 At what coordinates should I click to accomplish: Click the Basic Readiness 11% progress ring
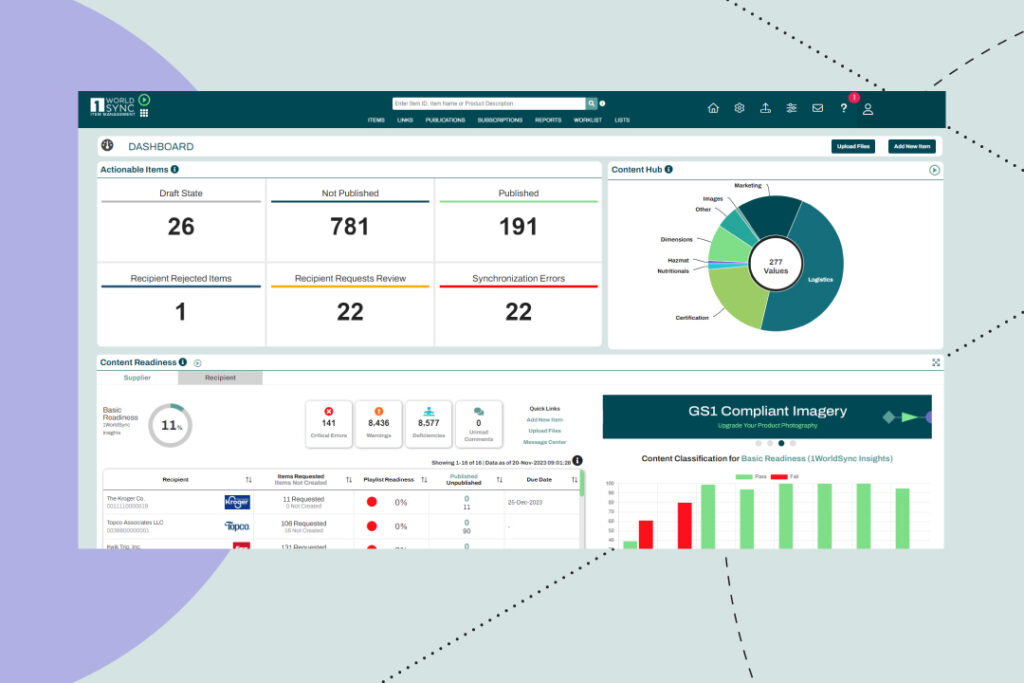[170, 424]
